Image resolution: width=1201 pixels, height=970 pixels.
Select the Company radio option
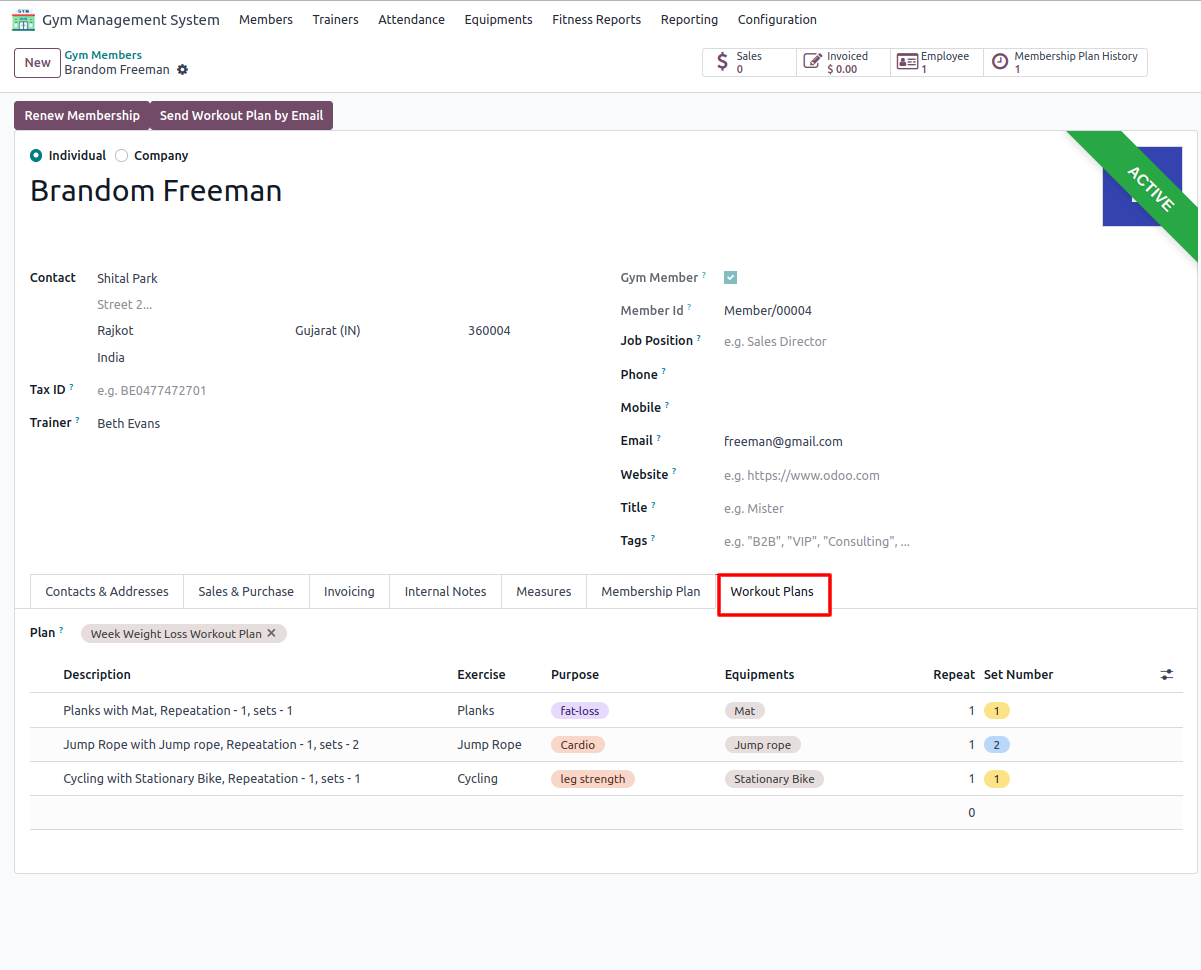pos(122,155)
